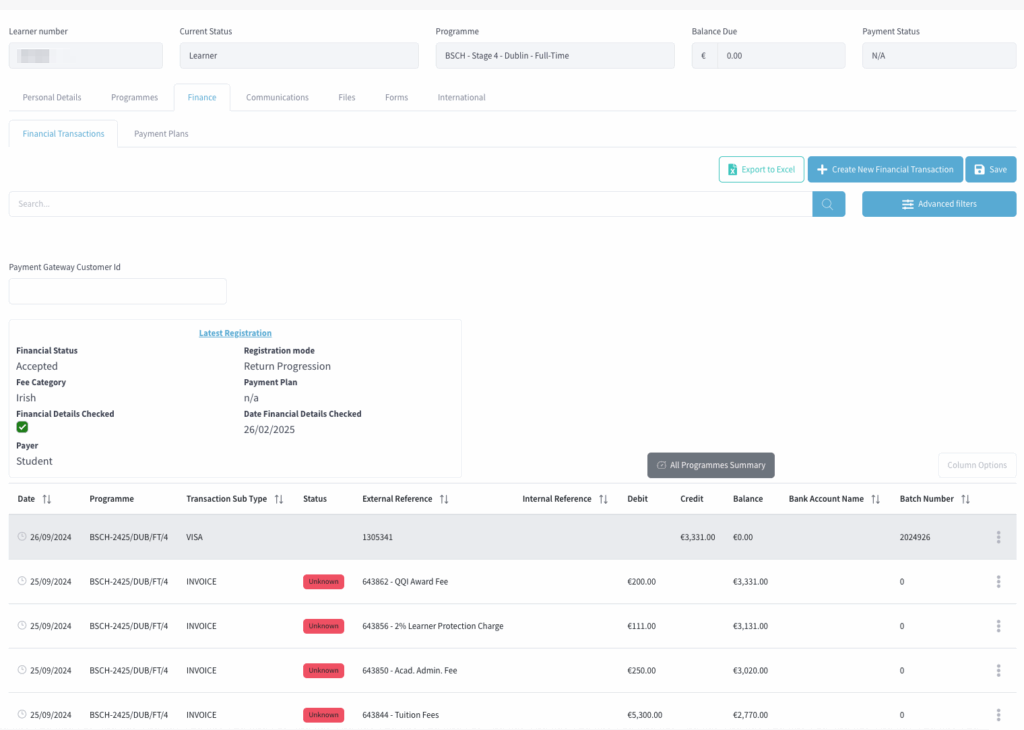Sort by Date column arrows

tap(46, 499)
